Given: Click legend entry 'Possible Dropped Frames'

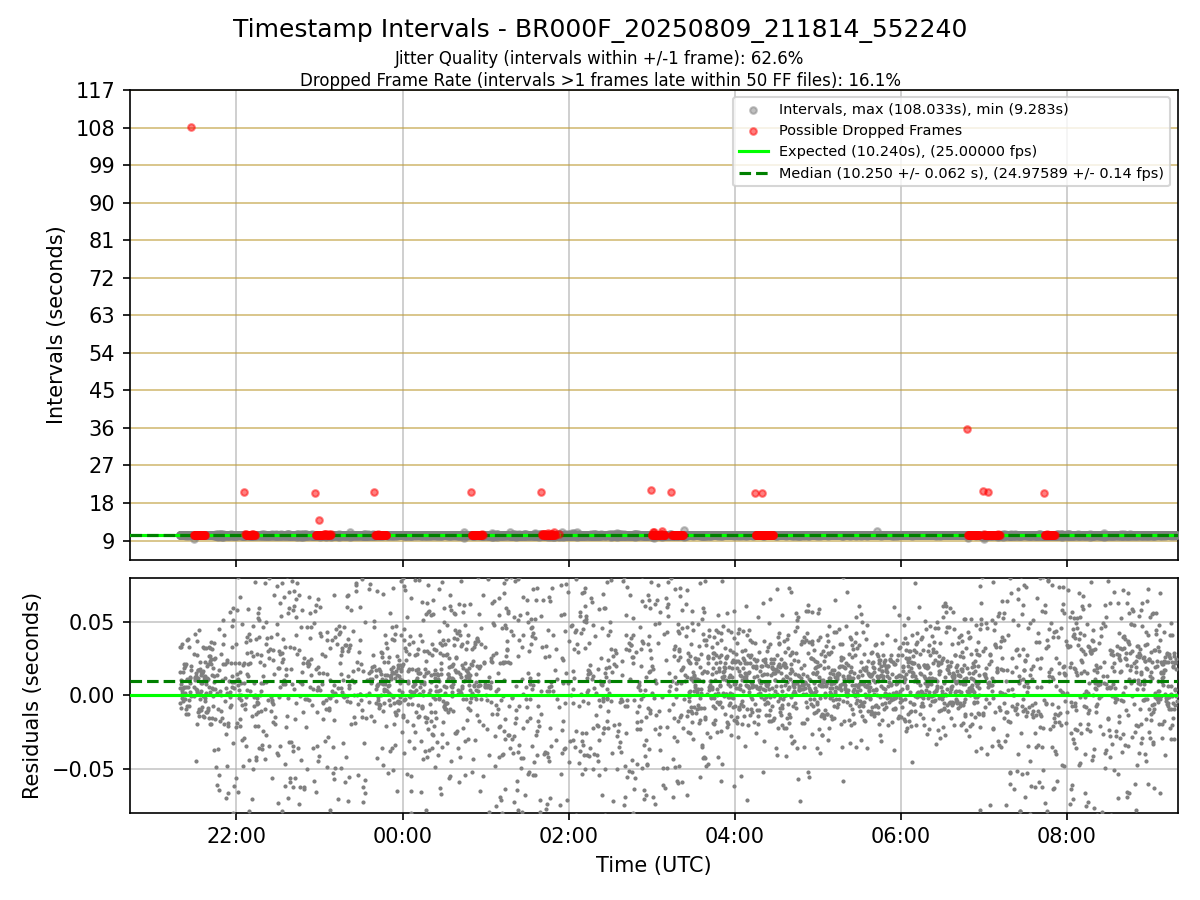Looking at the screenshot, I should click(870, 130).
